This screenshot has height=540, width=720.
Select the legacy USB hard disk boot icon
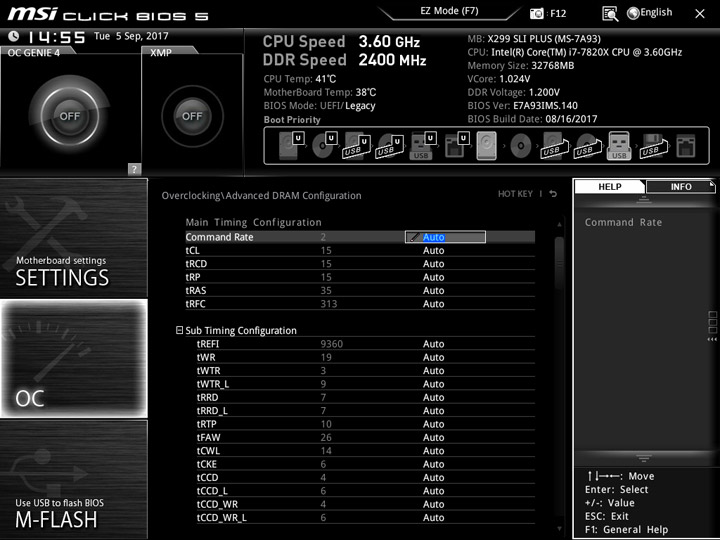click(x=554, y=146)
